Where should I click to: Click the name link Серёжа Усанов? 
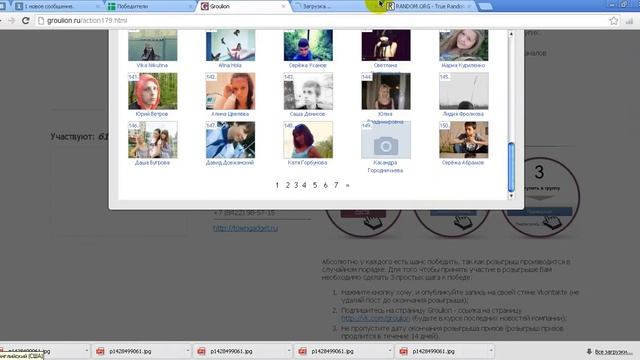click(308, 65)
